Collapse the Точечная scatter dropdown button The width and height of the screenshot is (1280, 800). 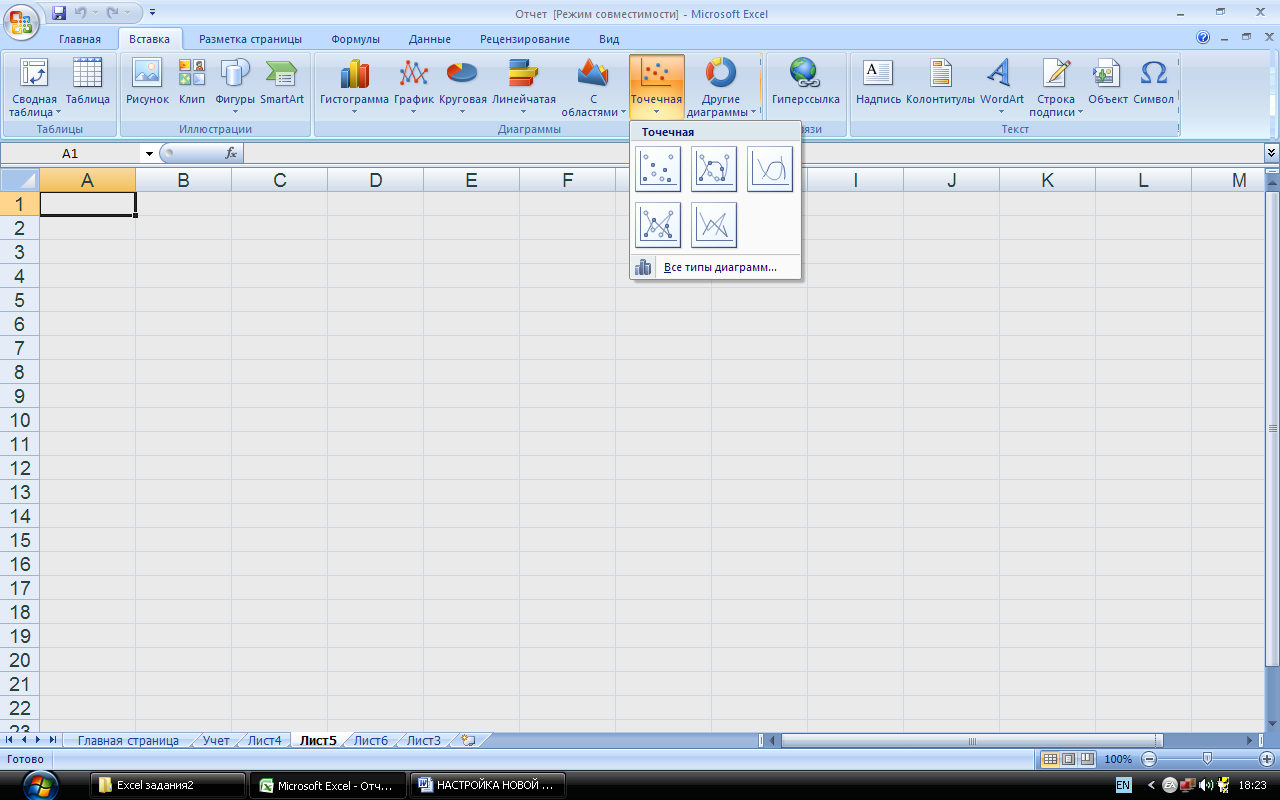(x=656, y=88)
